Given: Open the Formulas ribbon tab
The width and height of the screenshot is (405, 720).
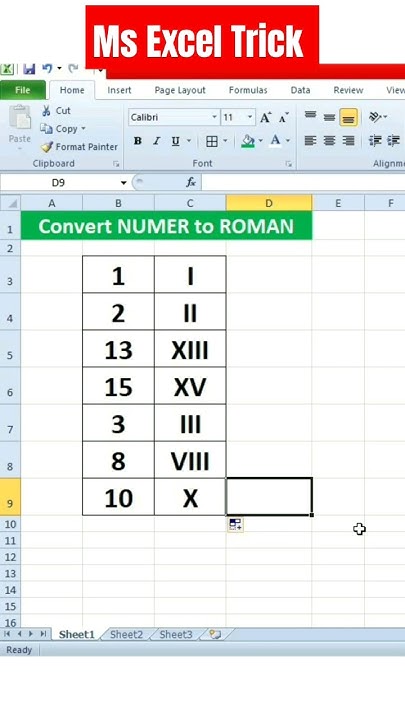Looking at the screenshot, I should (x=248, y=90).
